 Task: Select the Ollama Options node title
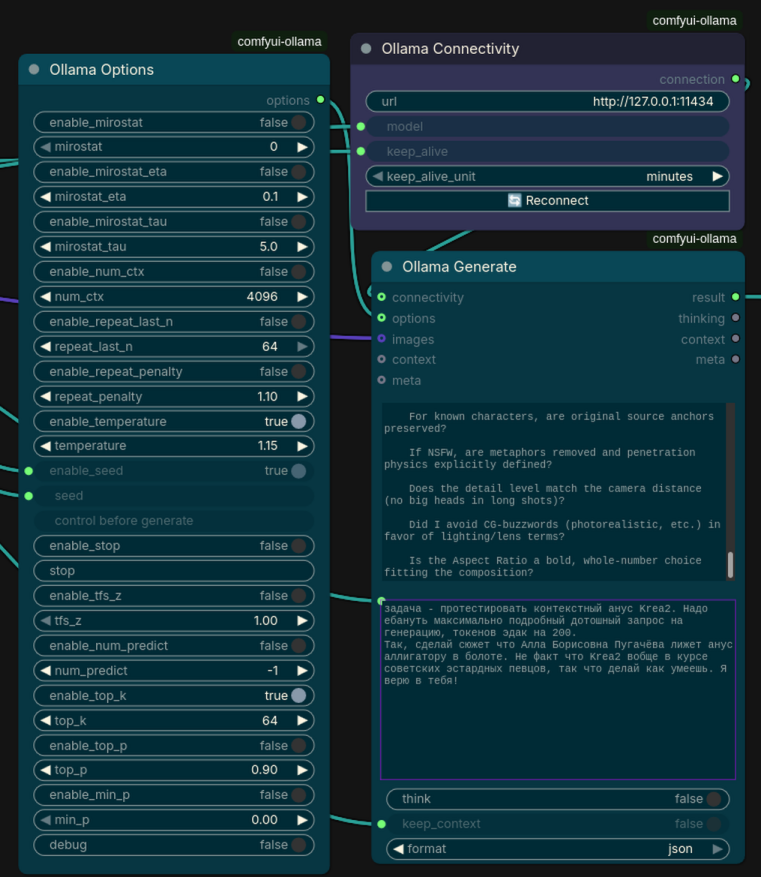(x=101, y=69)
